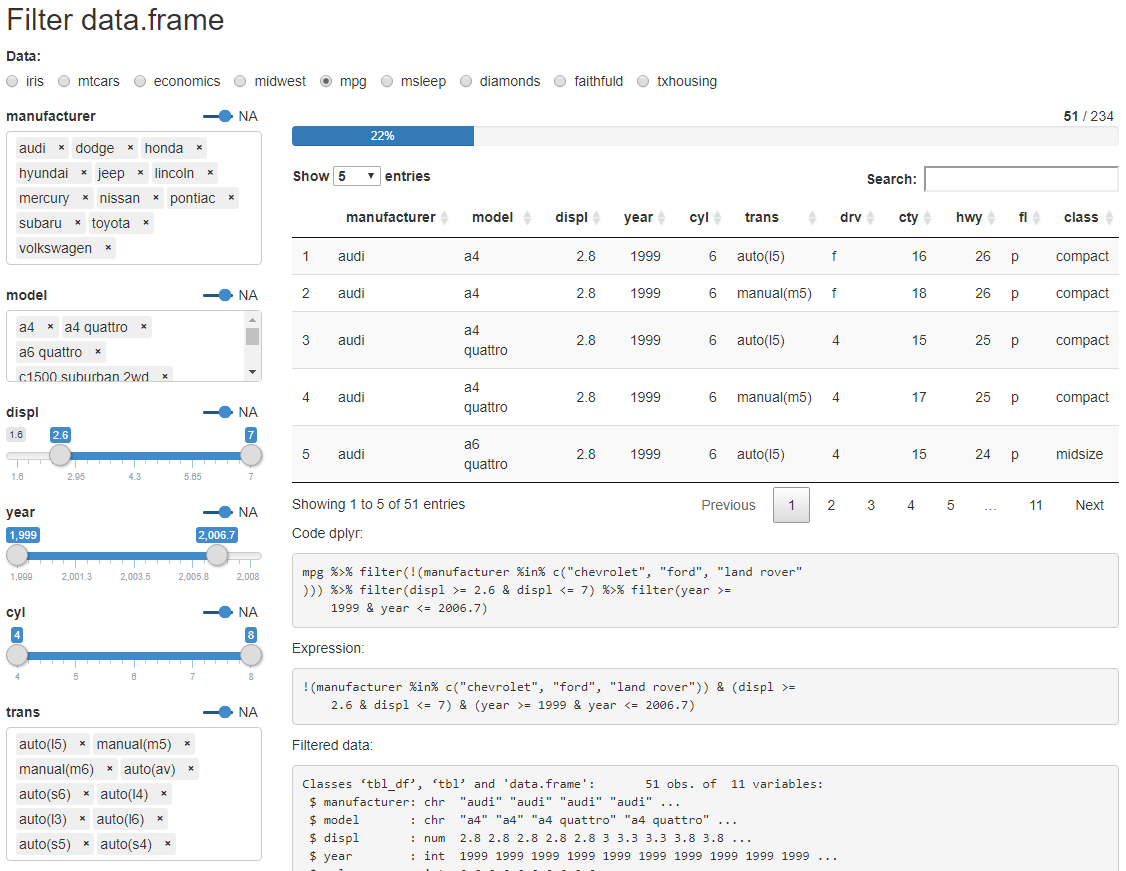This screenshot has height=871, width=1126.
Task: Click the displ slider lower handle
Action: [x=61, y=455]
